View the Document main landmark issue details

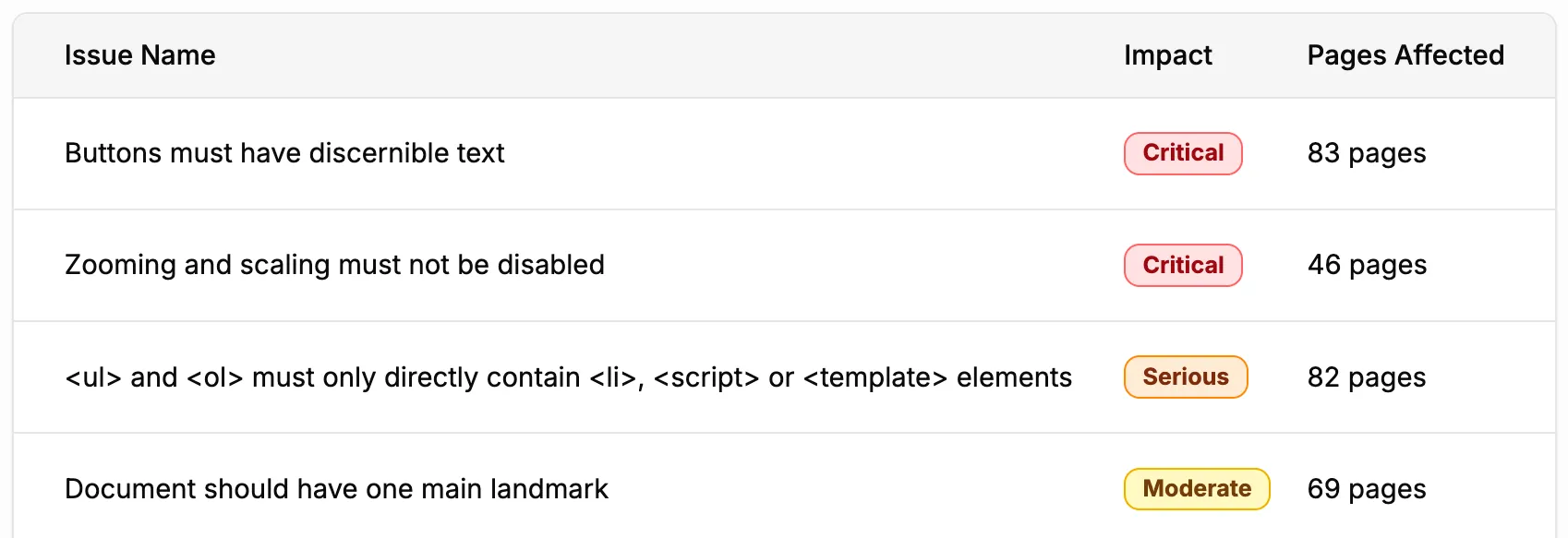[x=337, y=488]
